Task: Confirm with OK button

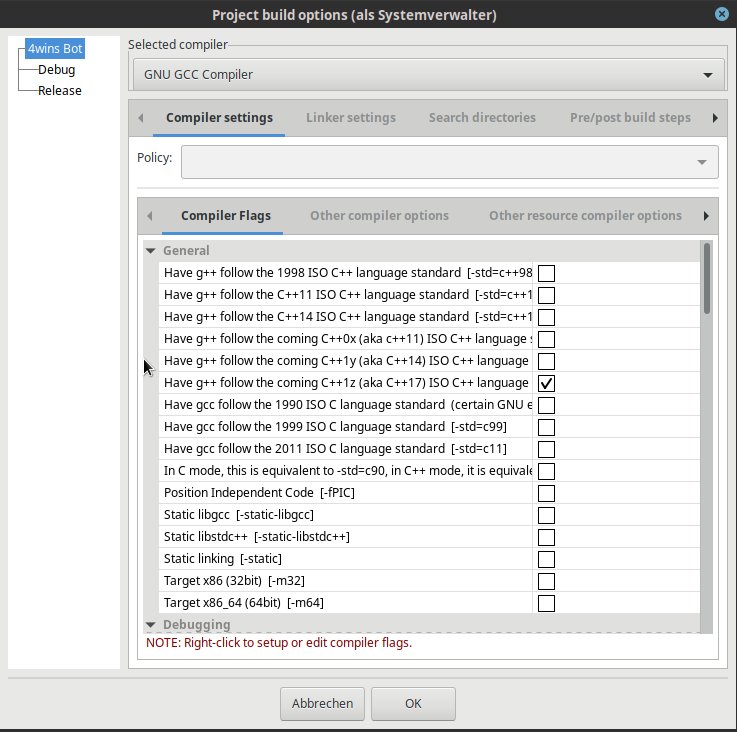Action: coord(413,704)
